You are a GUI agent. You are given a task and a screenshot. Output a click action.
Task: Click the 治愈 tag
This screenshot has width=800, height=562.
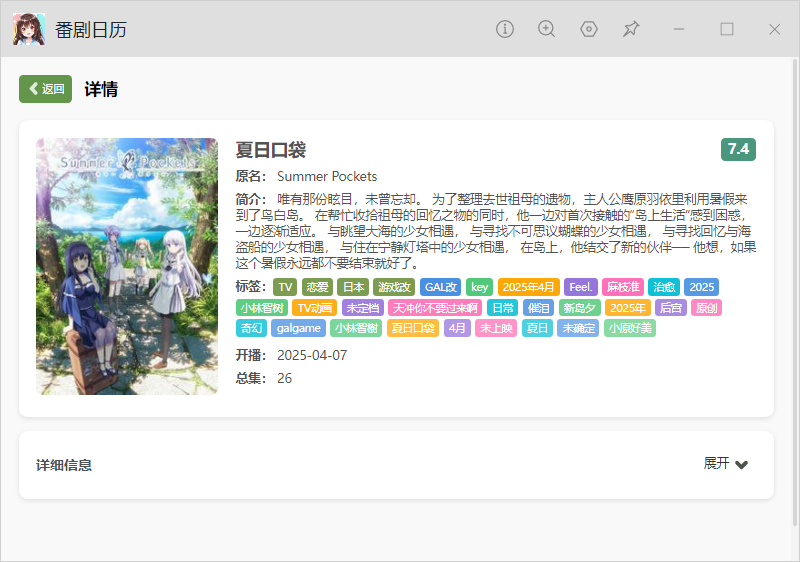coord(664,287)
